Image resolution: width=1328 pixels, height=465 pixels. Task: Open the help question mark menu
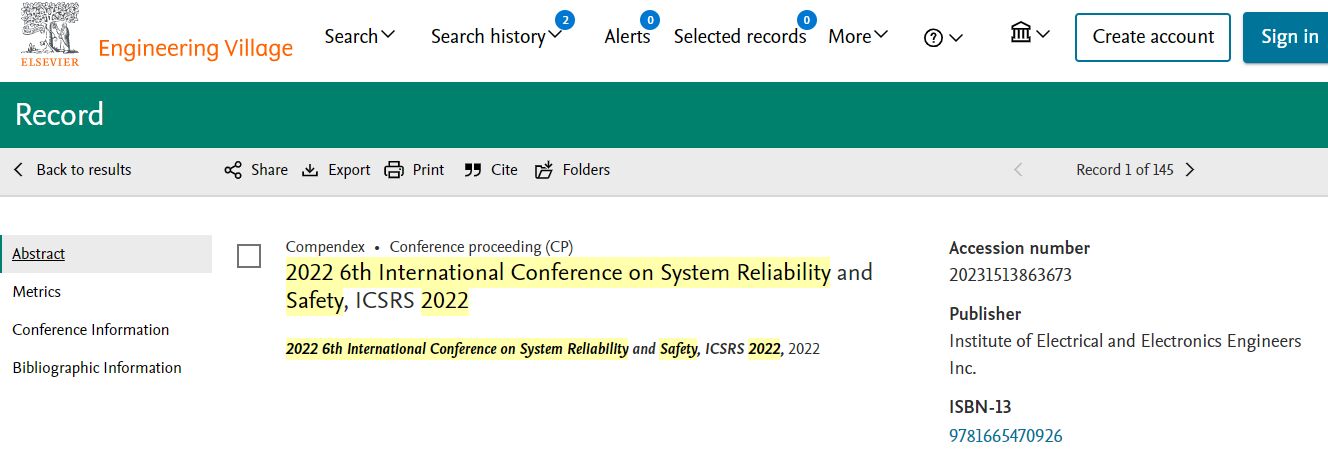[x=943, y=38]
